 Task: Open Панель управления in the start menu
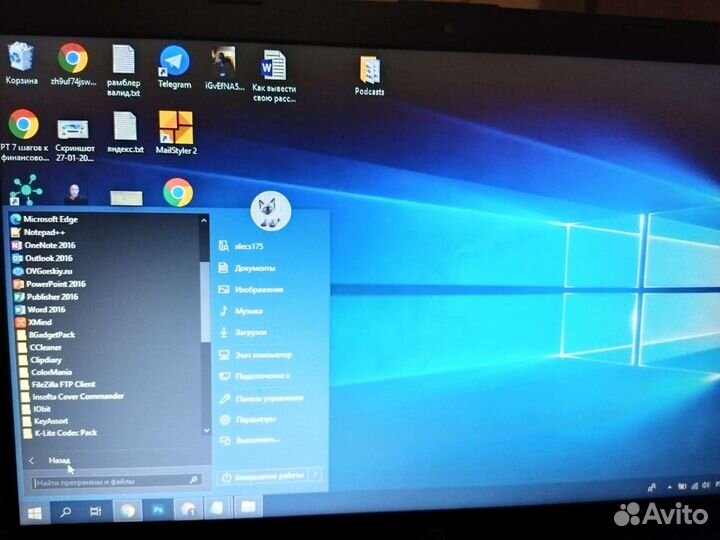[261, 398]
